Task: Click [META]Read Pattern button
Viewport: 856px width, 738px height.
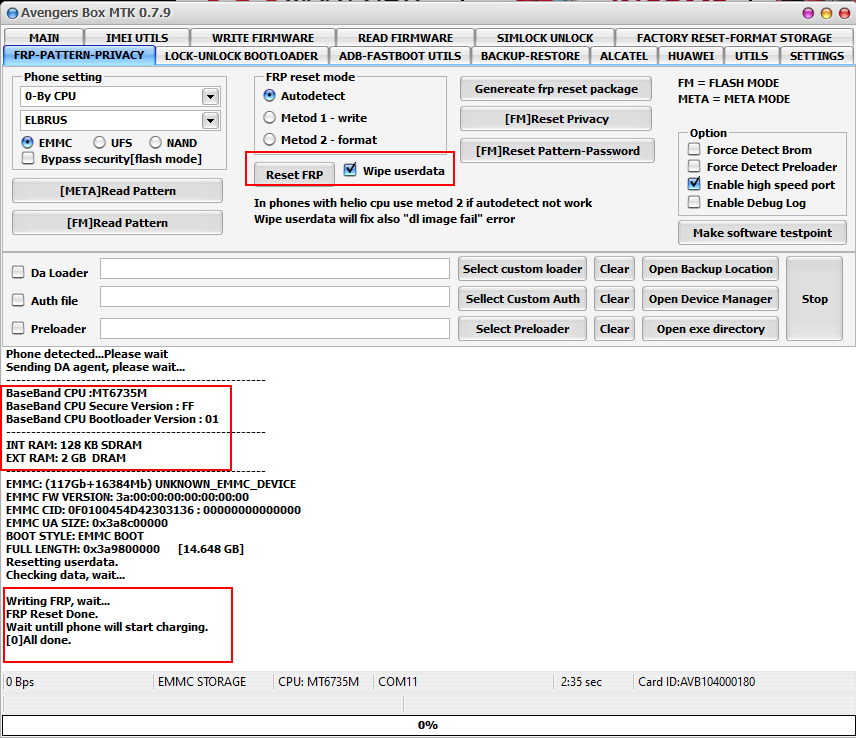Action: tap(117, 191)
